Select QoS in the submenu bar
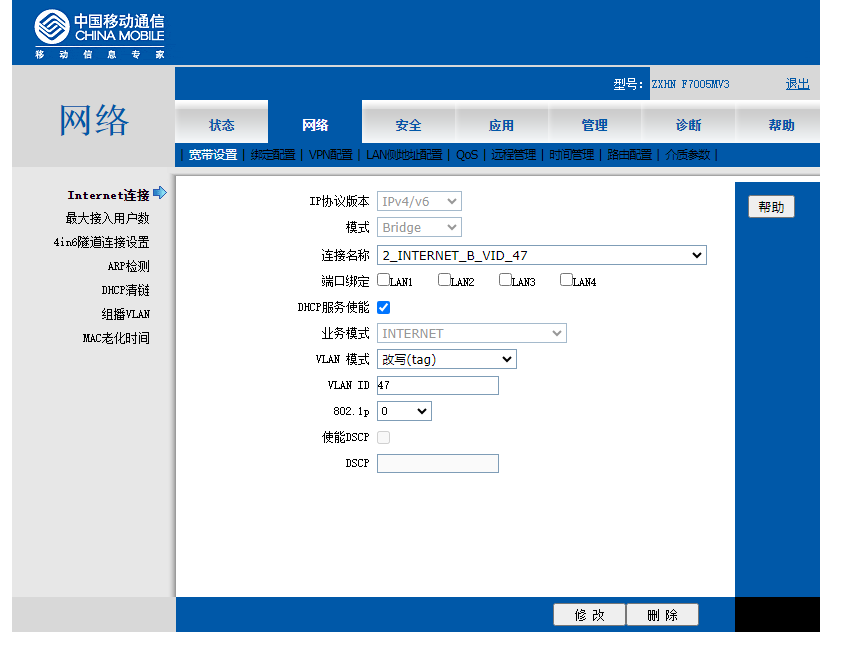851x654 pixels. pos(467,155)
